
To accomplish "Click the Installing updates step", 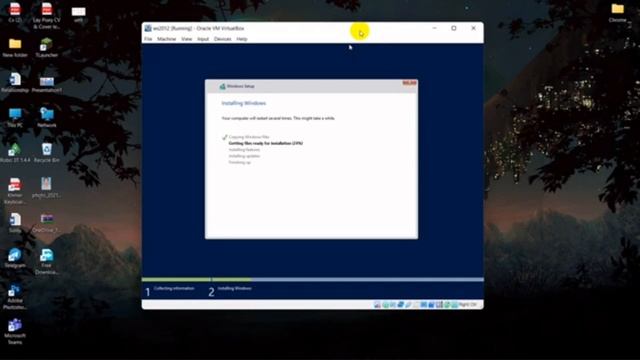I will coord(244,156).
